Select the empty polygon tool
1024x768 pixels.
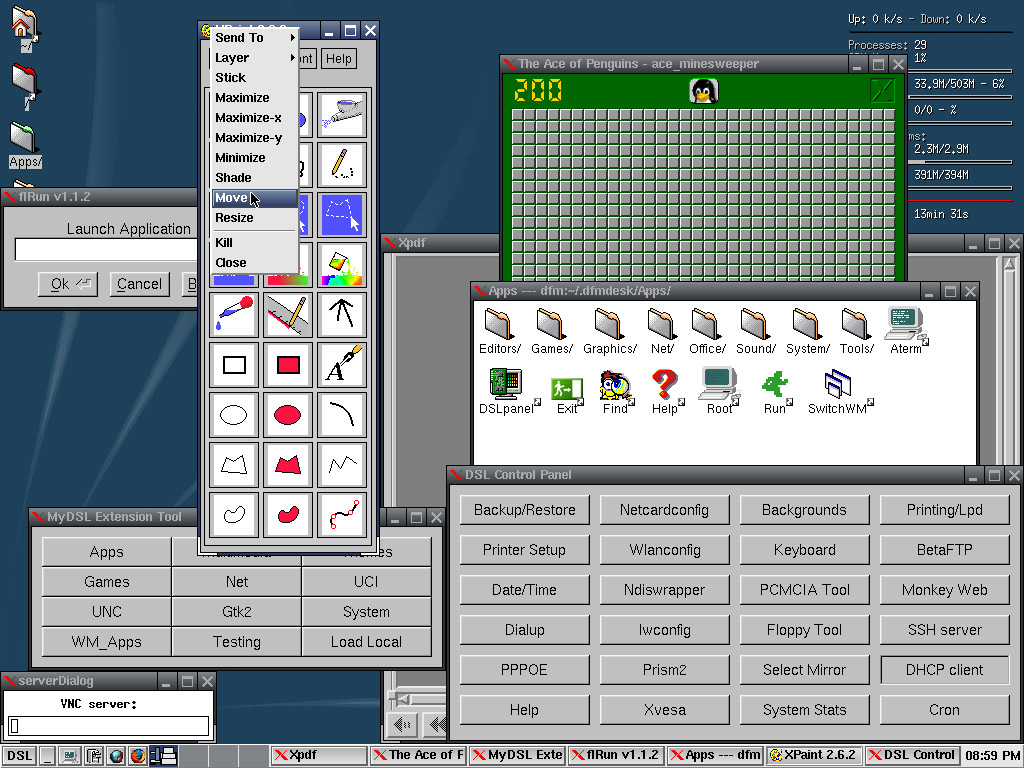[234, 465]
